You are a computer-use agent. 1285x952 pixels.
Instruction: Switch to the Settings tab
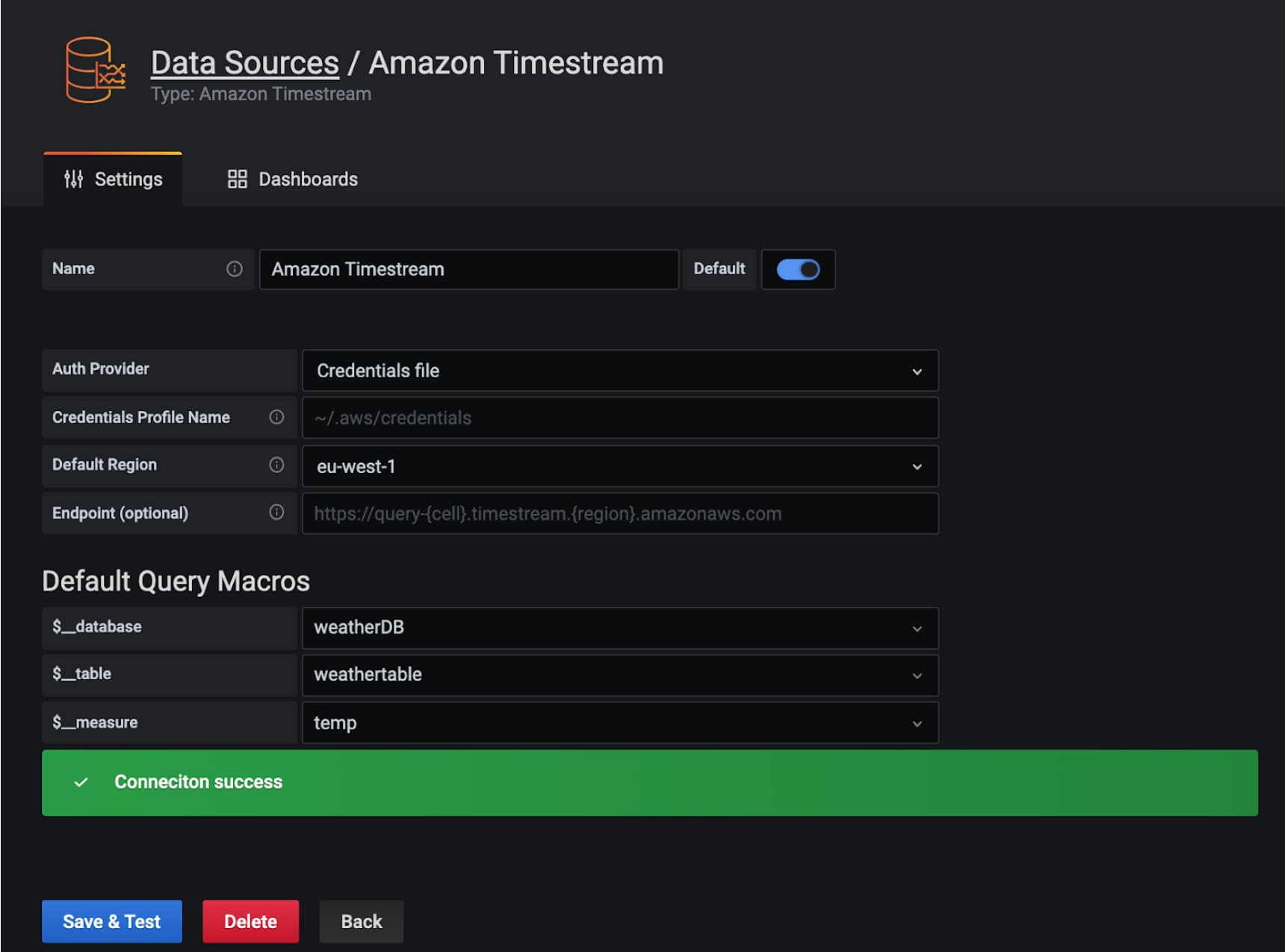[113, 179]
